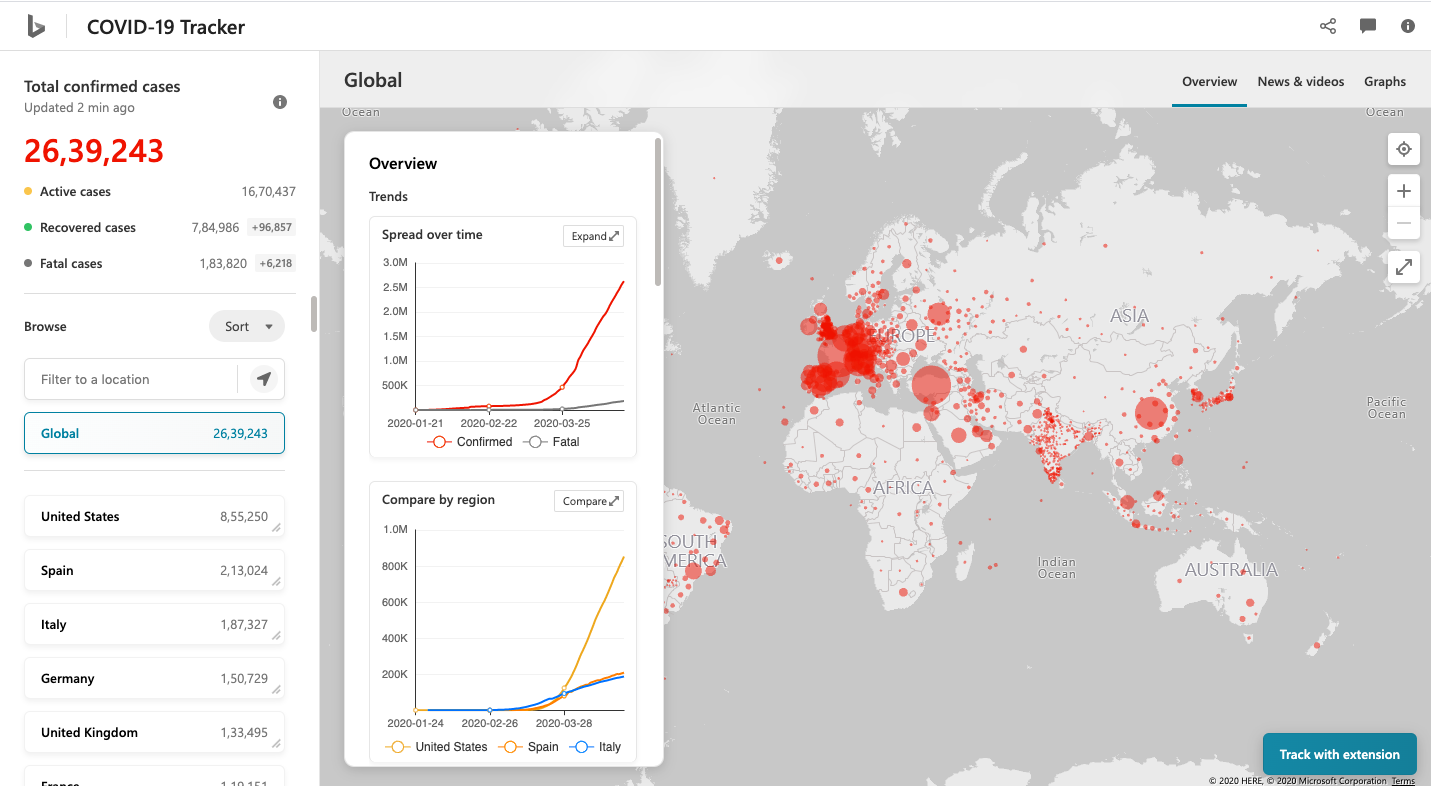Toggle the United States legend series

click(436, 747)
